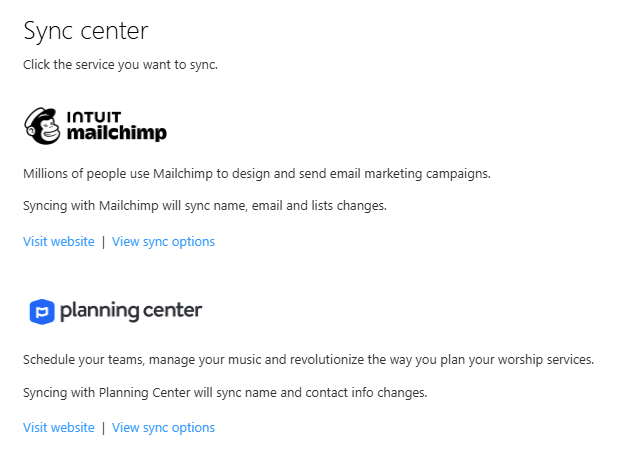
Task: Click the 'Syncing with Mailchimp will sync' sentence
Action: point(205,206)
